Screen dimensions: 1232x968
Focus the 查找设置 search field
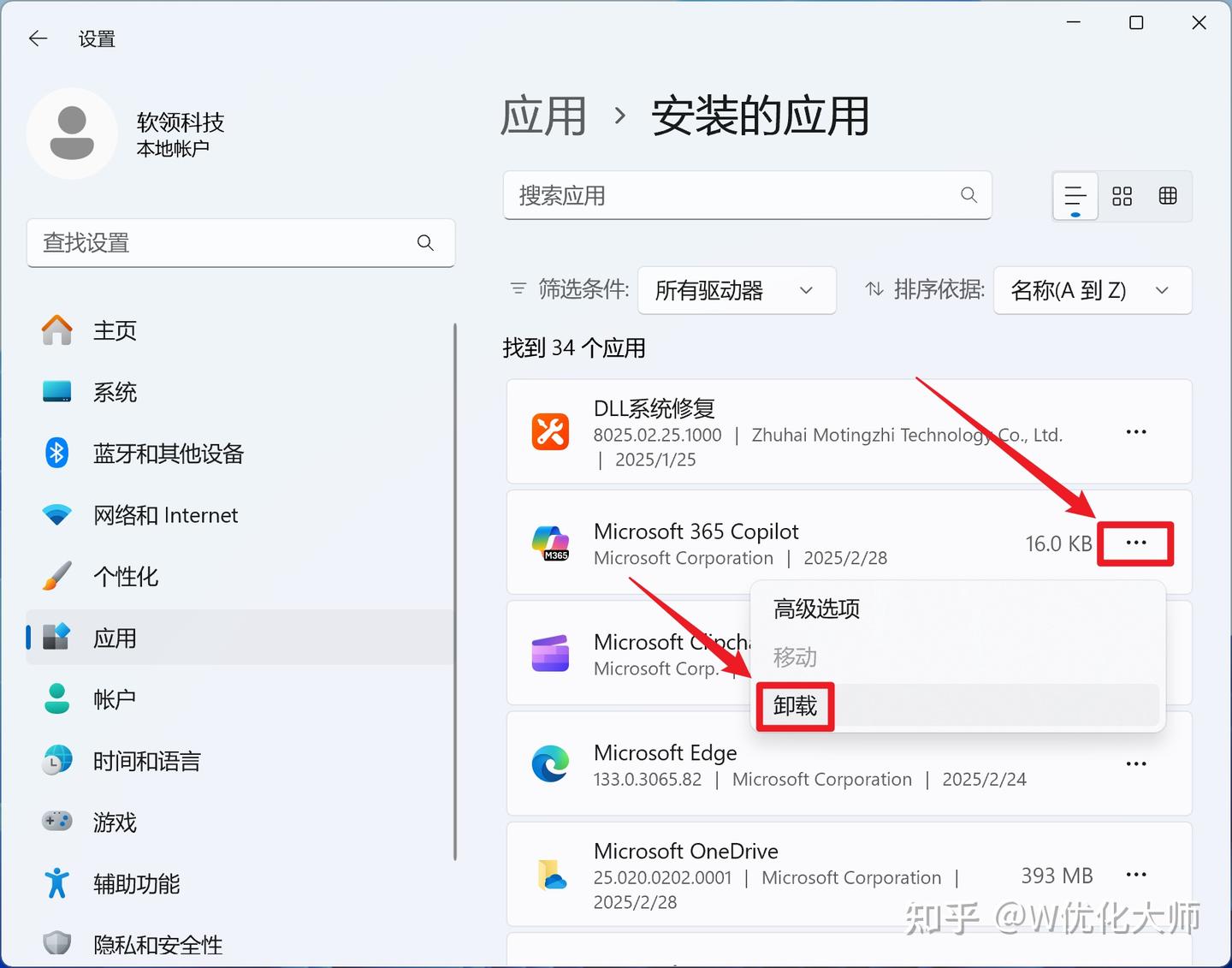240,243
